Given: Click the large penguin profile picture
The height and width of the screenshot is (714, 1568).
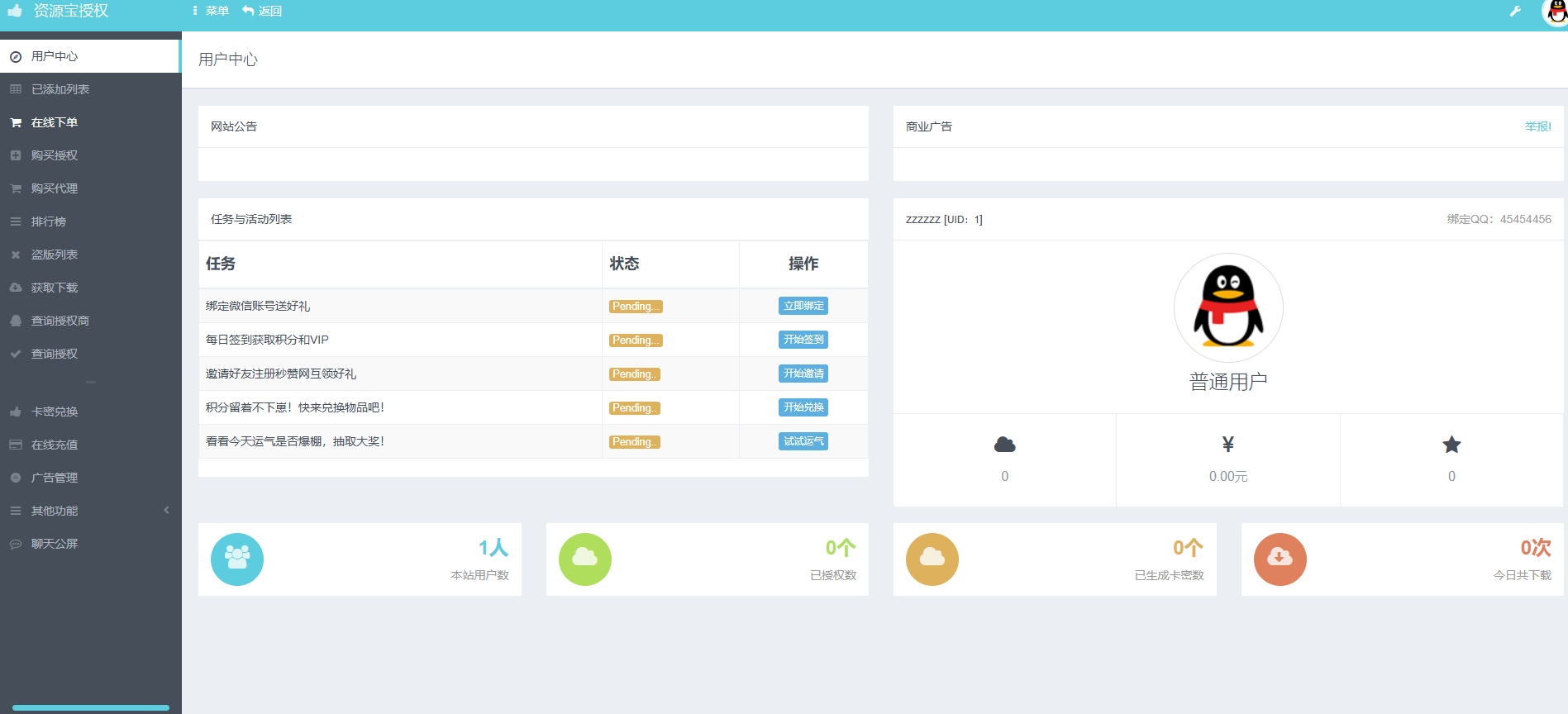Looking at the screenshot, I should tap(1228, 307).
